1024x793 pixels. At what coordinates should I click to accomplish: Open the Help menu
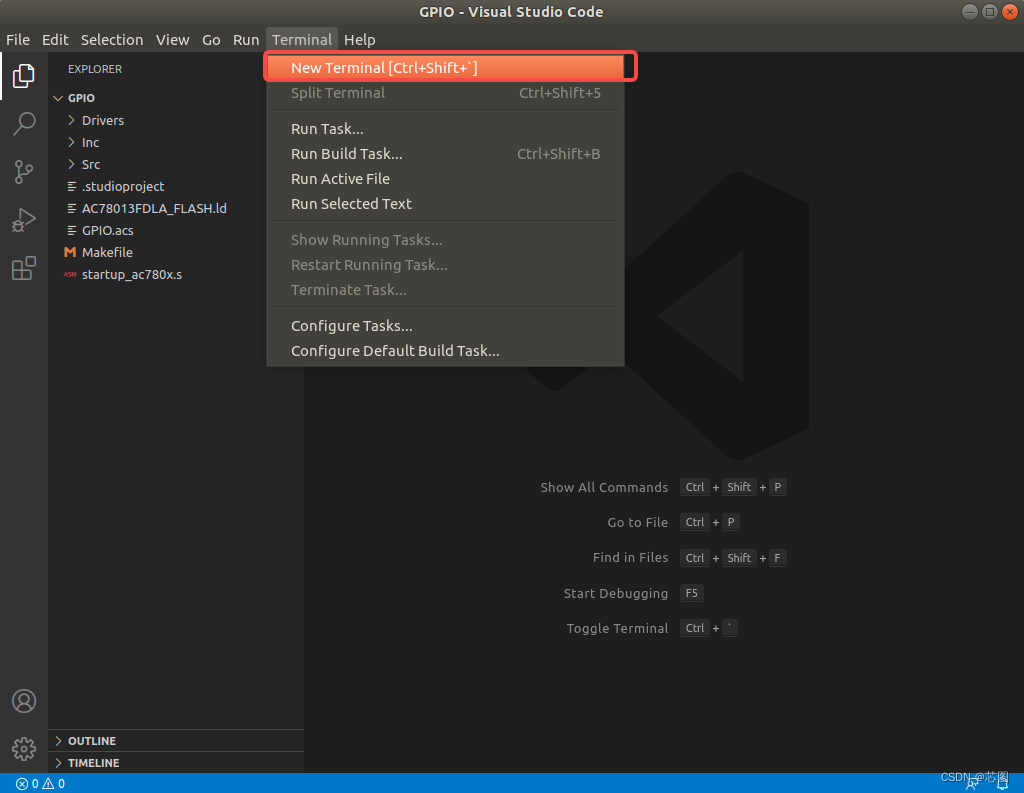(360, 40)
